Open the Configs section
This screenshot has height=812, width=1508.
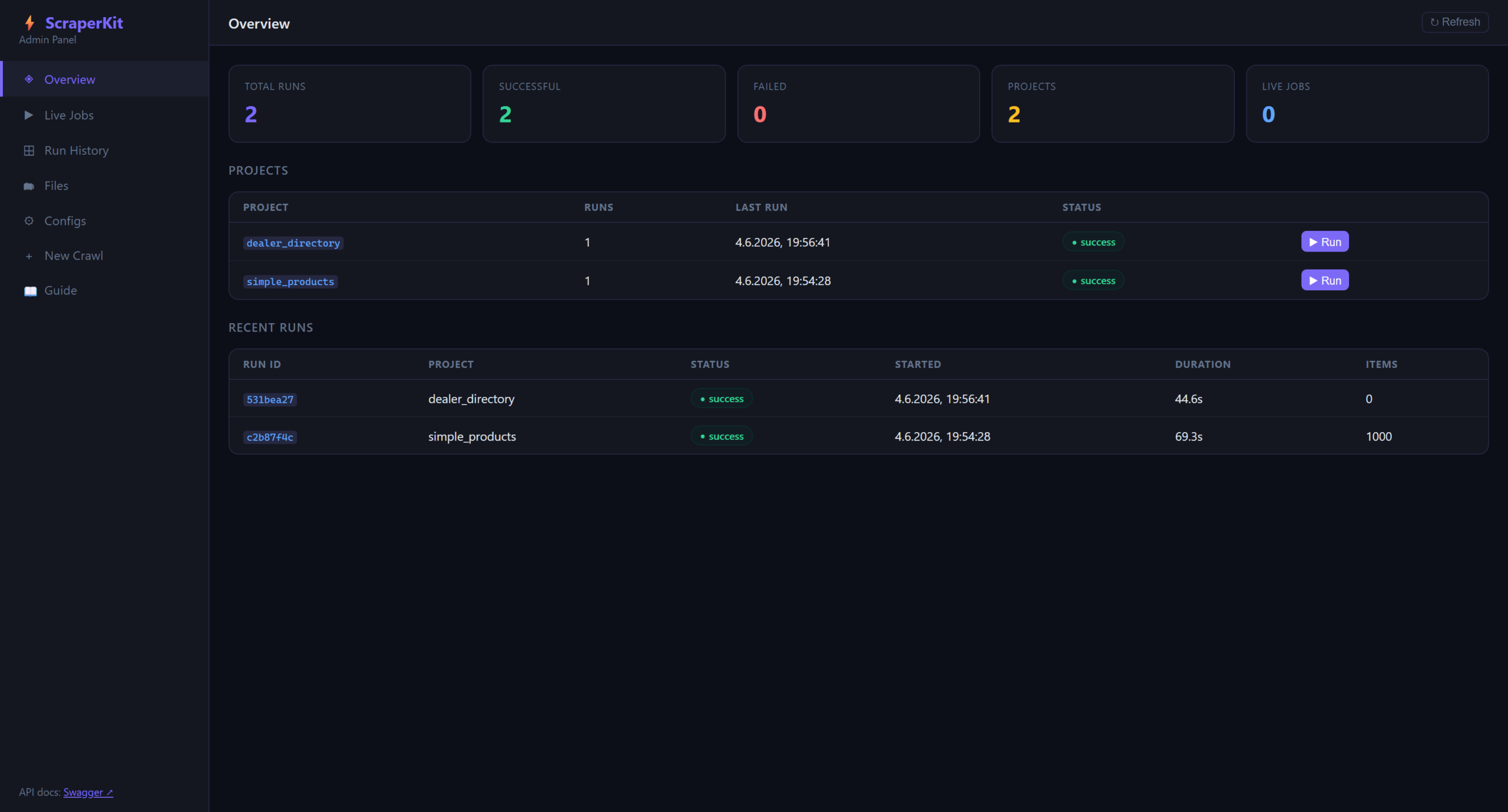[105, 221]
